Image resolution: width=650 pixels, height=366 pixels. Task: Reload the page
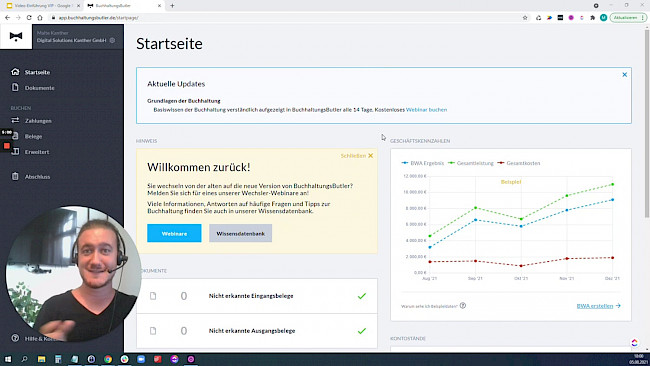[x=29, y=18]
